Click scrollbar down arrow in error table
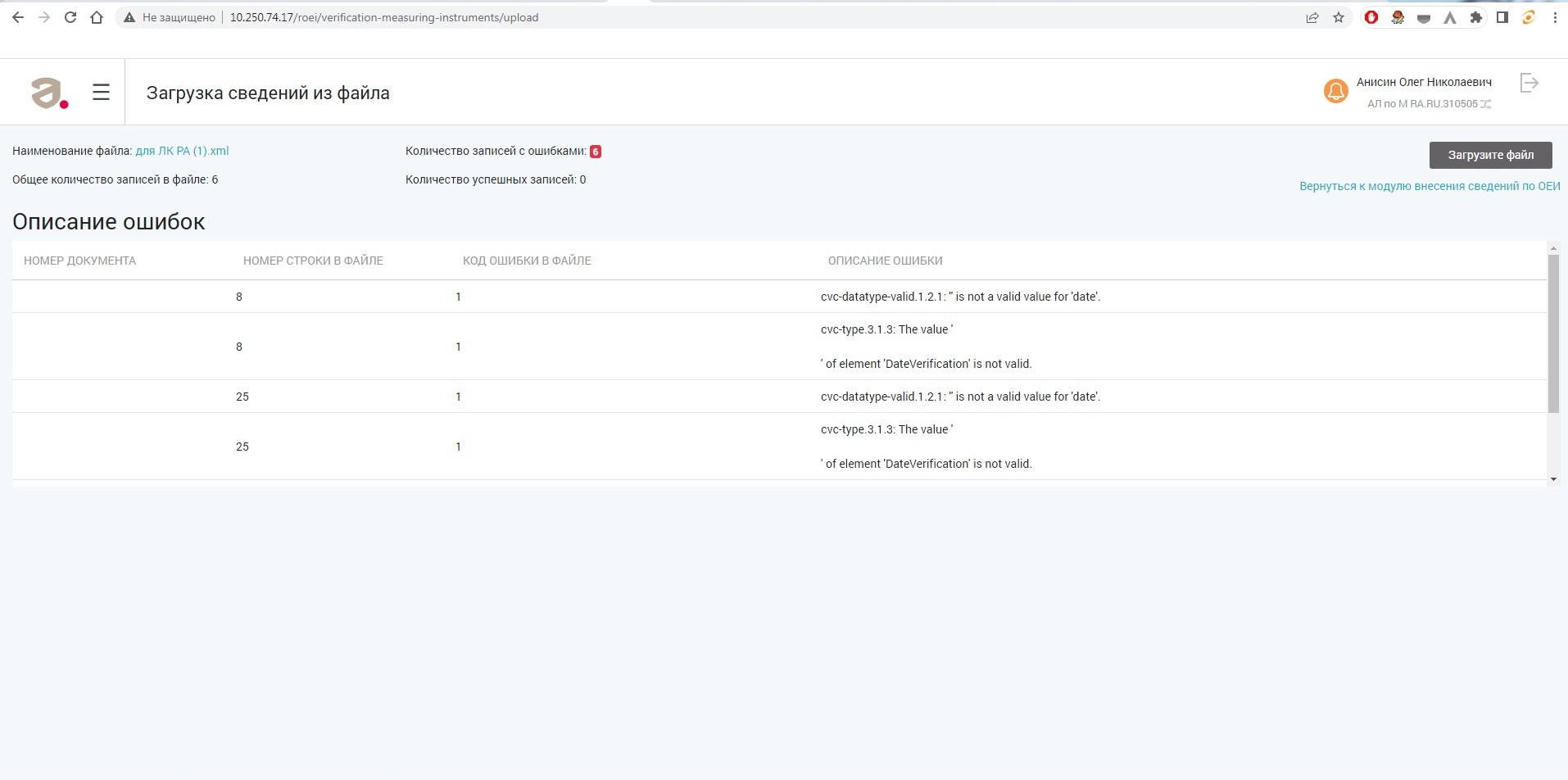 tap(1553, 479)
